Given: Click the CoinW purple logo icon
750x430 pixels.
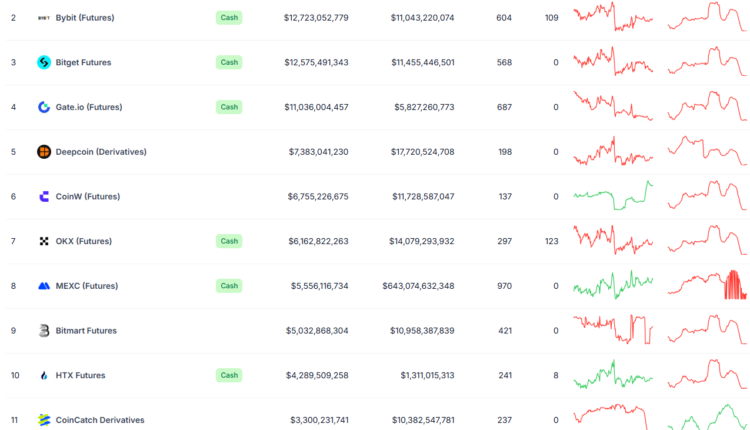Looking at the screenshot, I should (x=44, y=197).
